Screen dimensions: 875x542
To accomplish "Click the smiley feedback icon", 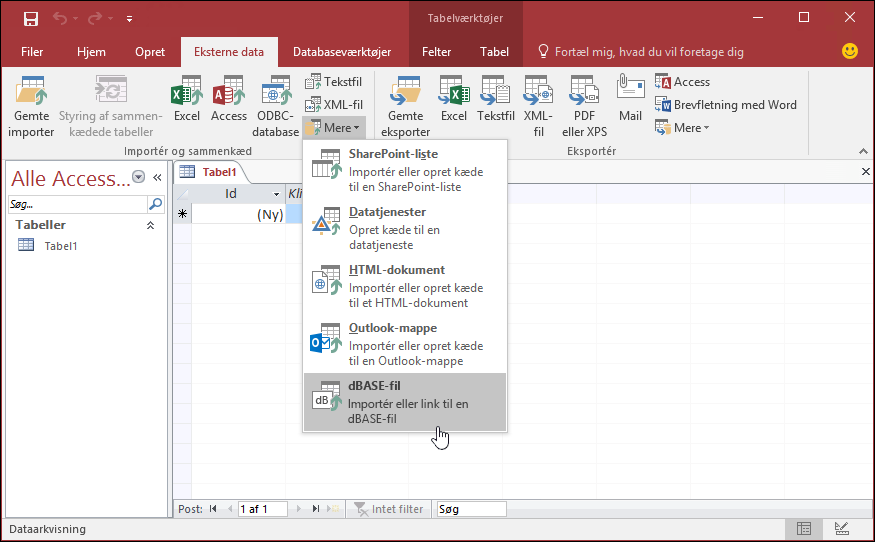I will click(x=849, y=51).
